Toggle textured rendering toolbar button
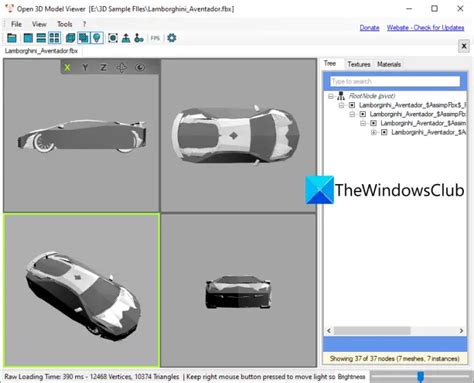 pyautogui.click(x=83, y=38)
